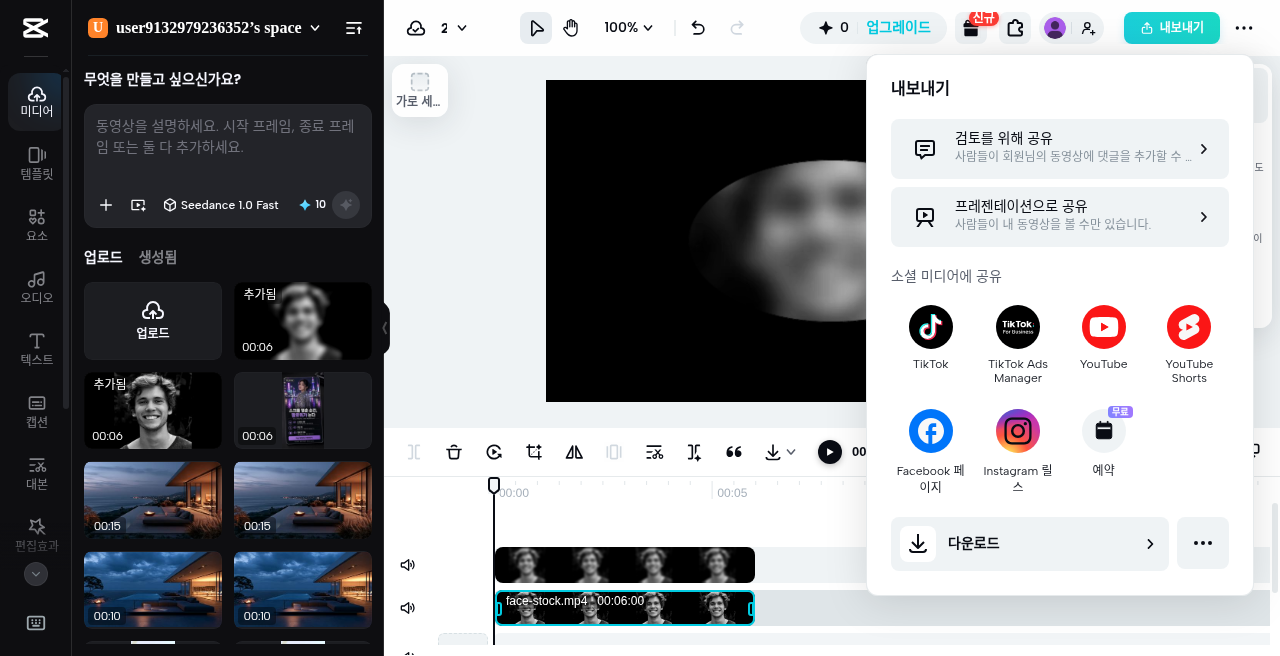Undo the last edit
Viewport: 1280px width, 656px height.
(x=698, y=28)
